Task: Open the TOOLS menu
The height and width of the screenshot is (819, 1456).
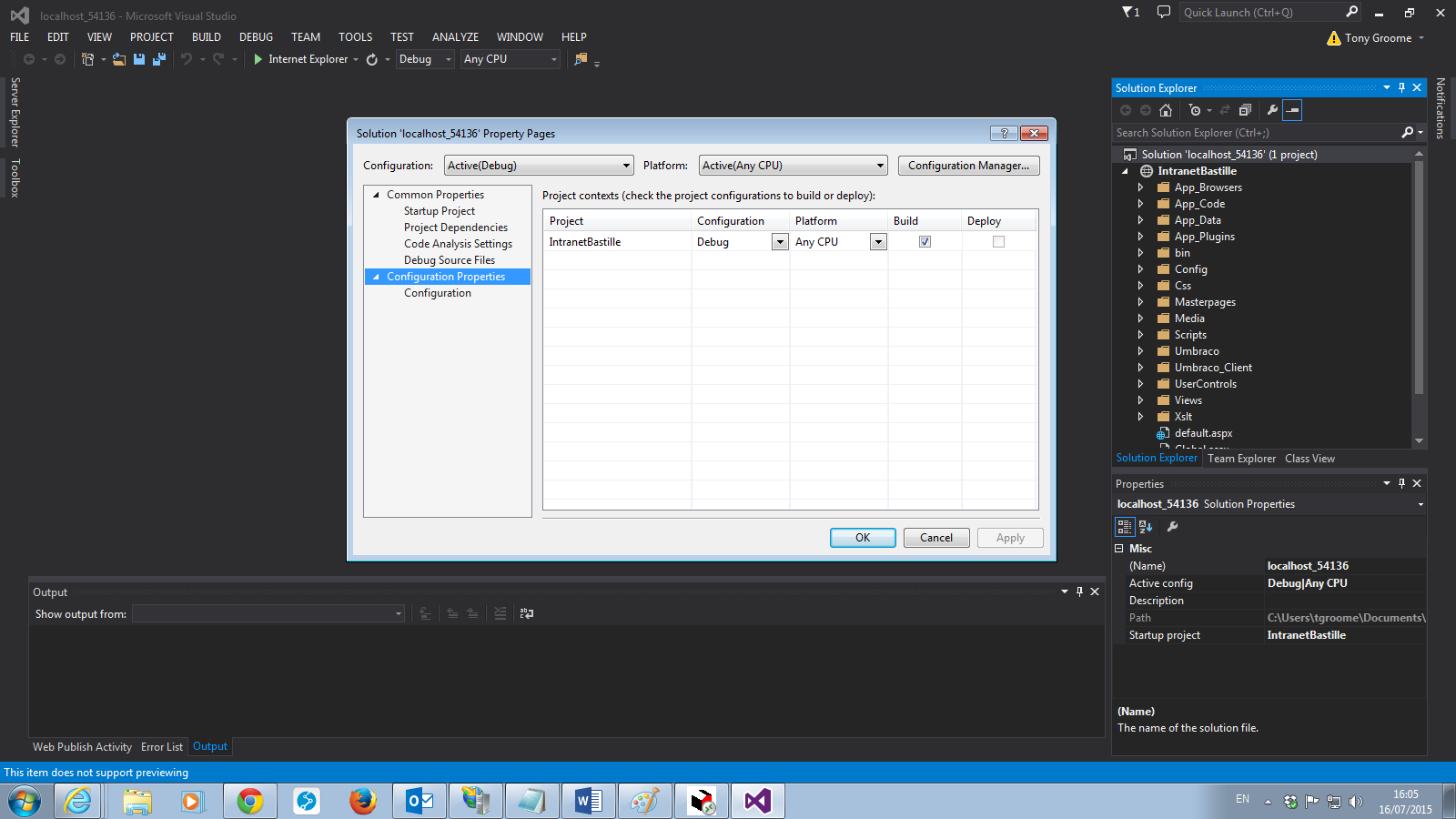Action: pos(356,37)
